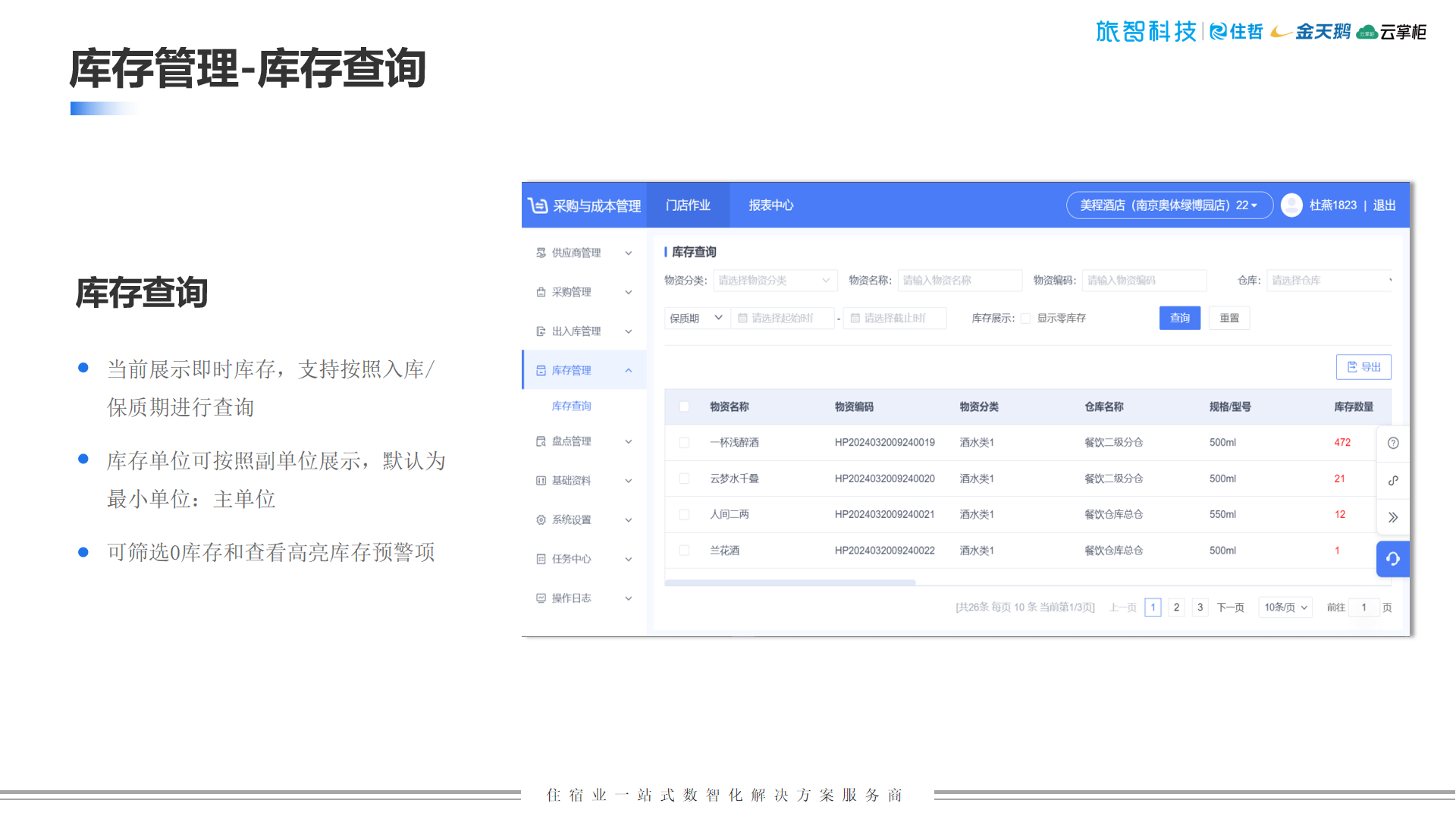Toggle the select-all checkbox in table header
The width and height of the screenshot is (1456, 819).
[684, 406]
